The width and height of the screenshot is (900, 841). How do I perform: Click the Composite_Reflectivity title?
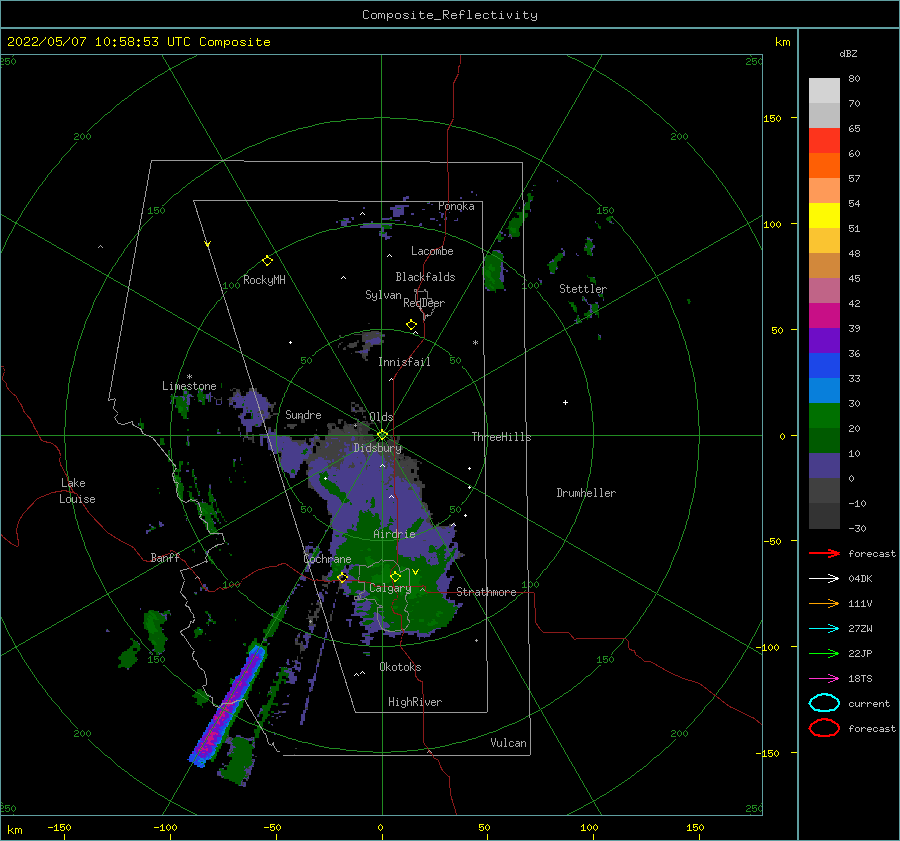click(449, 15)
